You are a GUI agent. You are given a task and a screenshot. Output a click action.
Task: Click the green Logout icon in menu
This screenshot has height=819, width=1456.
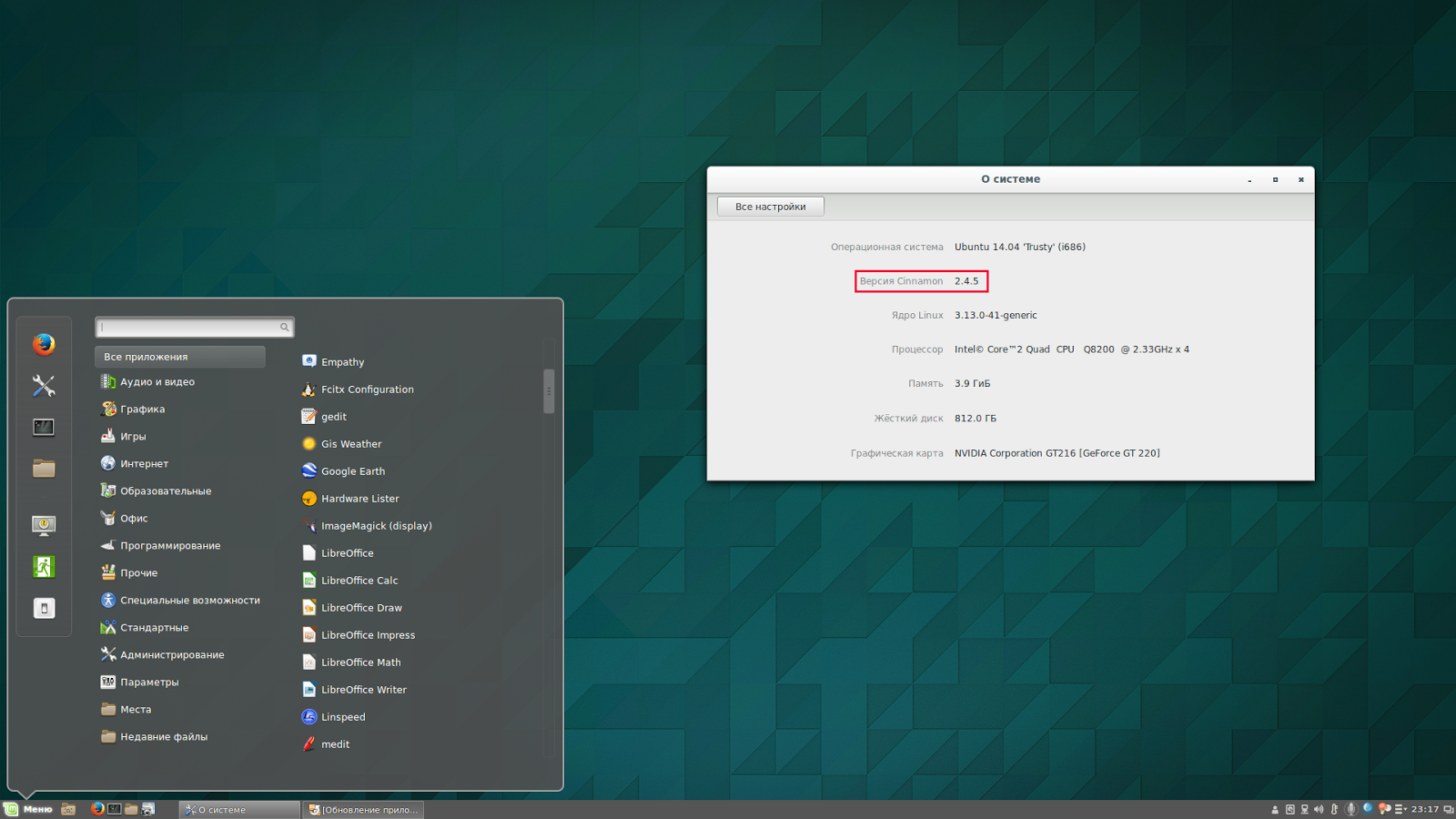point(44,567)
